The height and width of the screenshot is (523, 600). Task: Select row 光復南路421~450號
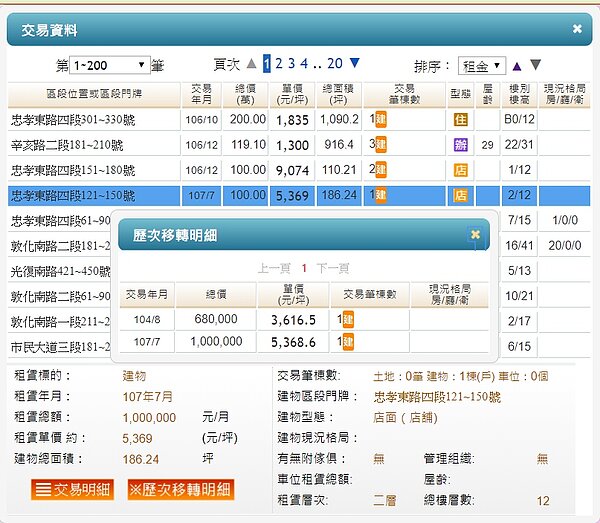[x=60, y=271]
